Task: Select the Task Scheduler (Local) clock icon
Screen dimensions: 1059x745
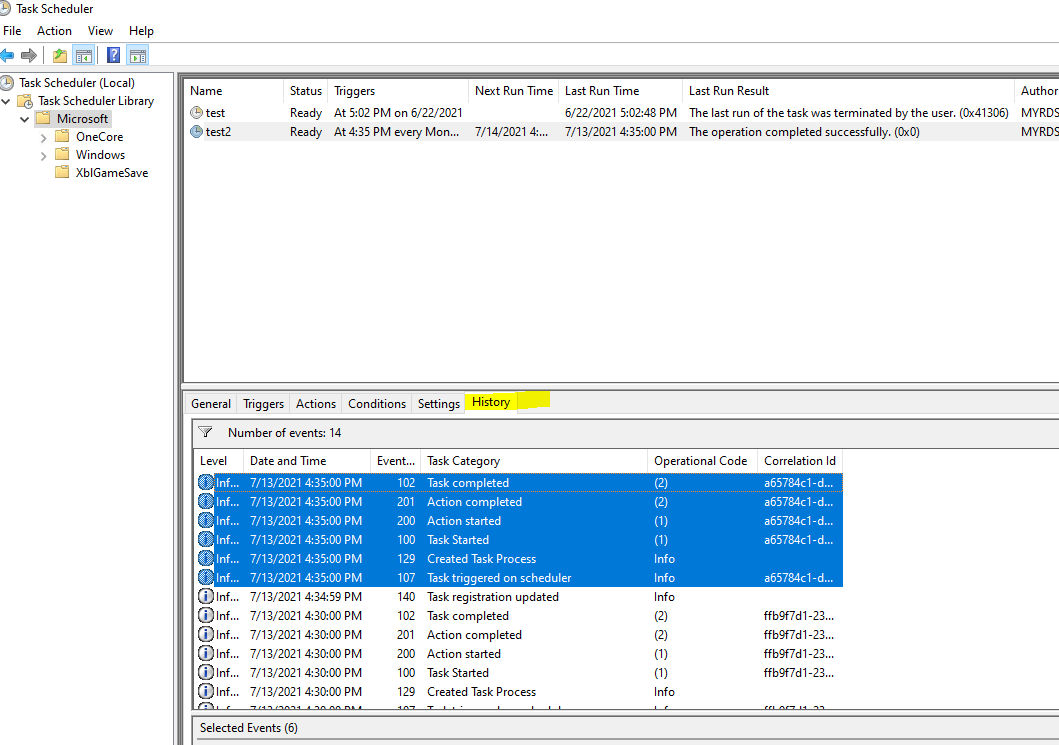Action: 7,82
